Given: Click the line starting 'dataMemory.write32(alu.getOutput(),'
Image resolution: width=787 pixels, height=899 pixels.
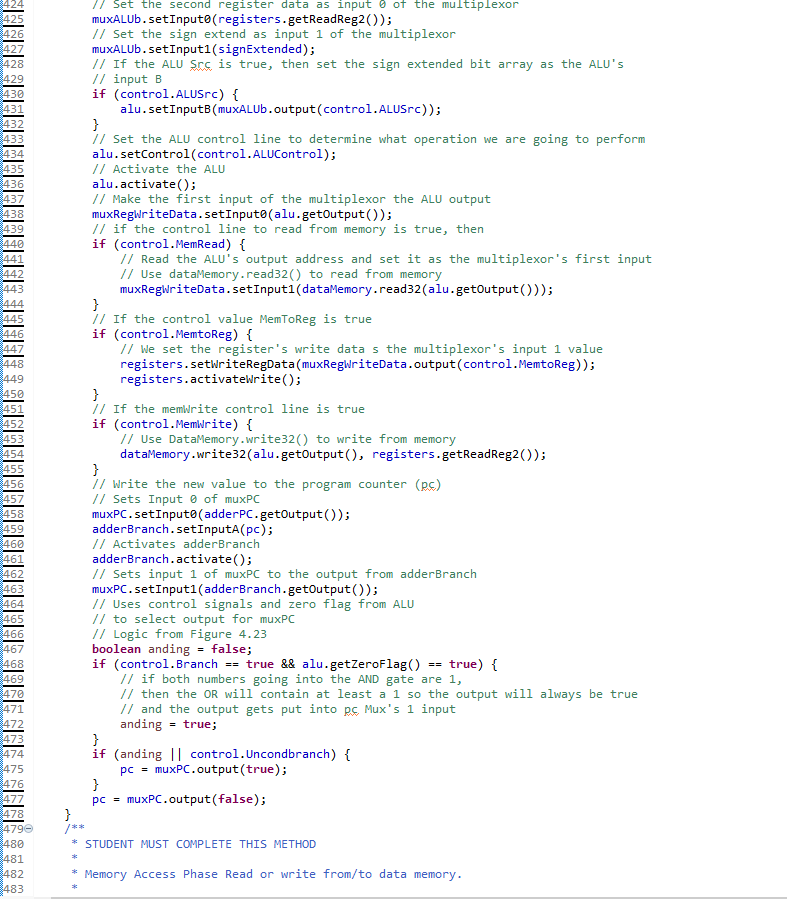Looking at the screenshot, I should [333, 454].
